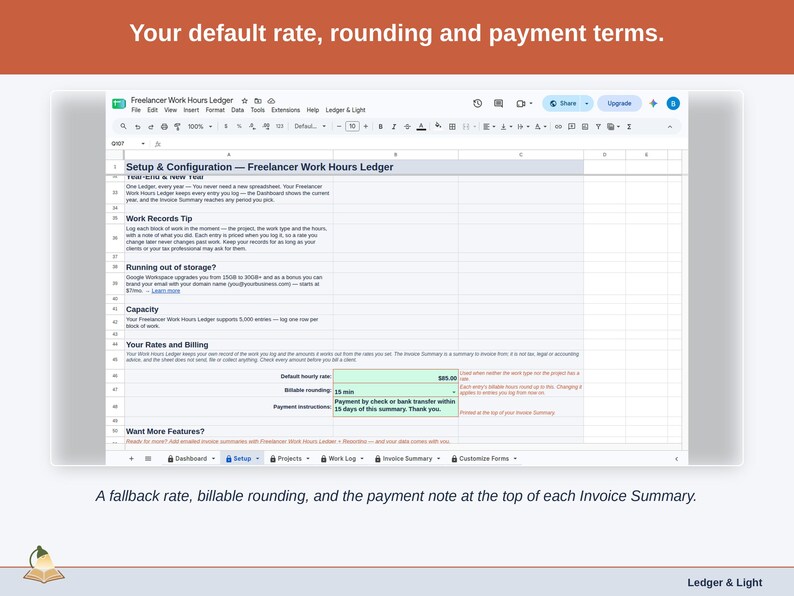The height and width of the screenshot is (596, 794).
Task: Open the comments panel icon
Action: click(498, 103)
